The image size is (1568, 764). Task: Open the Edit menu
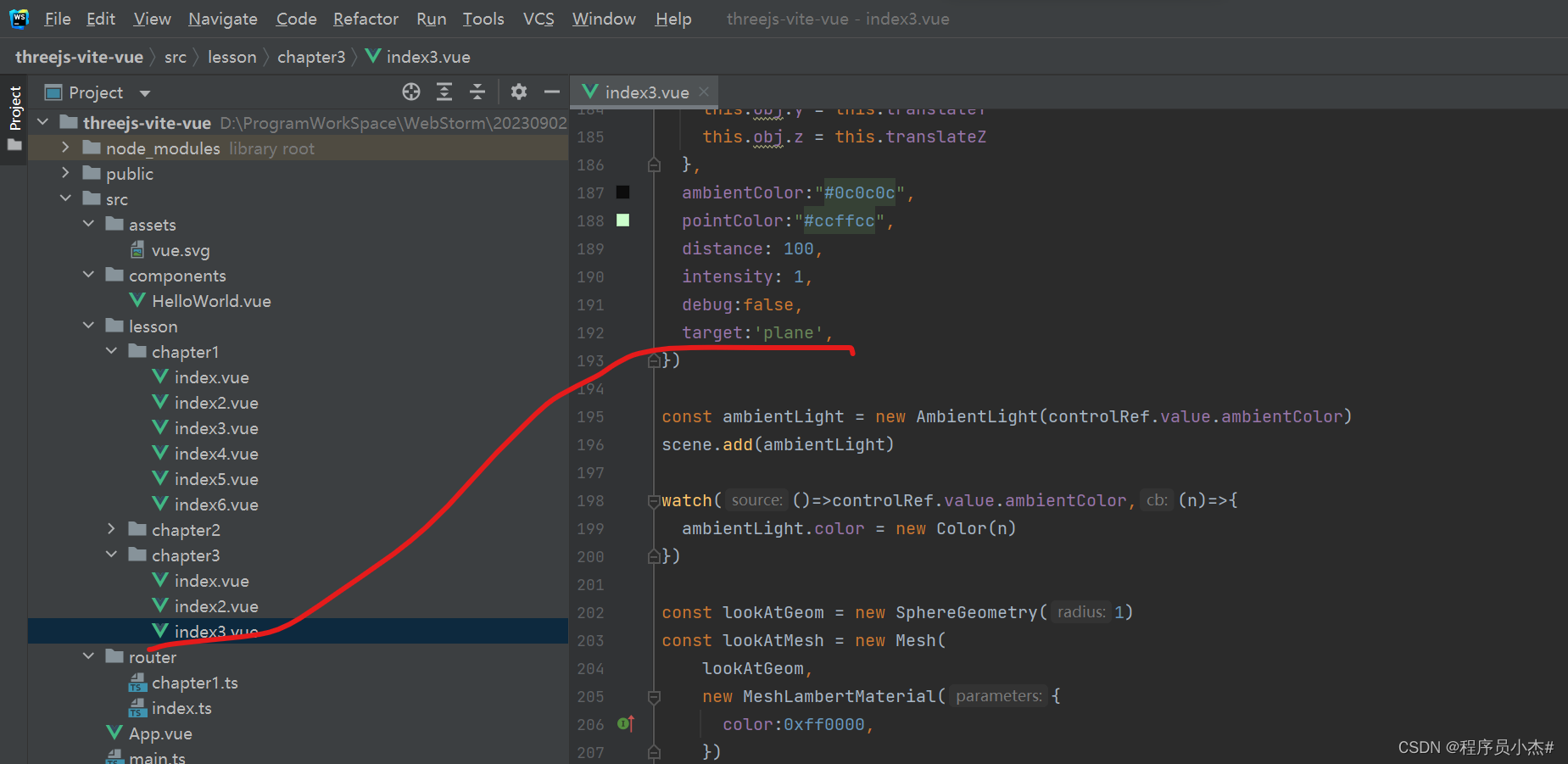[x=101, y=19]
